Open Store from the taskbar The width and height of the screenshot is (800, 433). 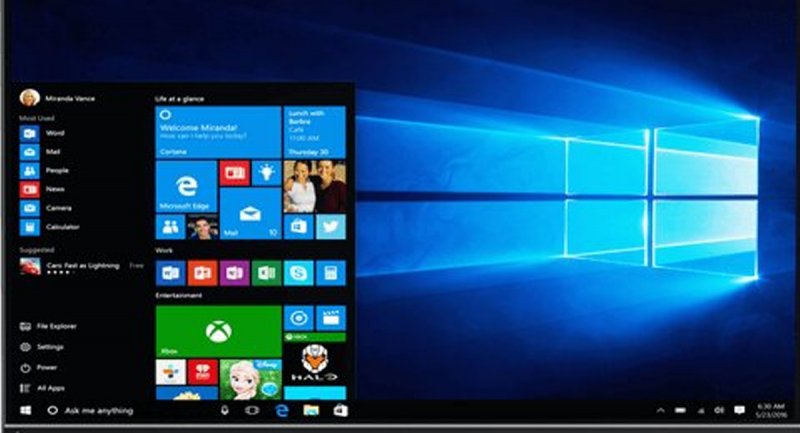pyautogui.click(x=340, y=411)
